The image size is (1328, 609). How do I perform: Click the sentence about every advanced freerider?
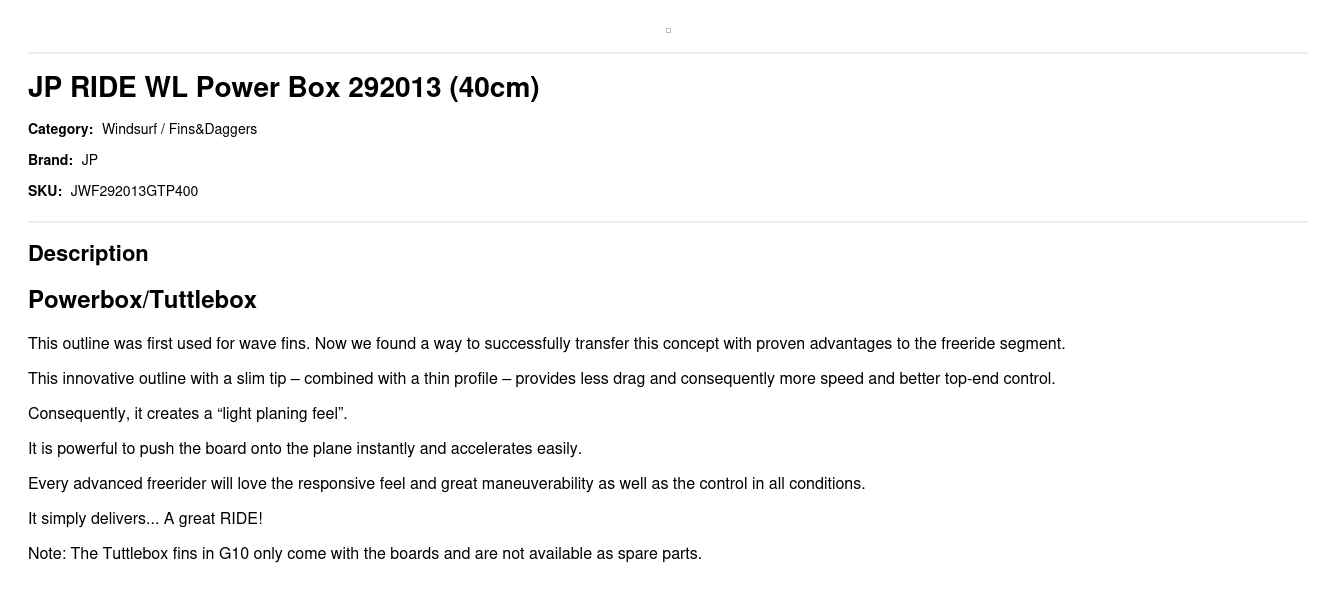click(x=447, y=484)
